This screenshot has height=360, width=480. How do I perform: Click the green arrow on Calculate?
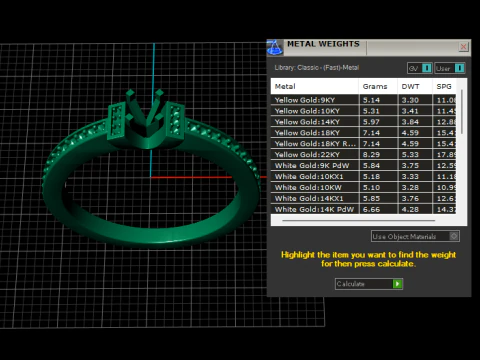tap(397, 284)
